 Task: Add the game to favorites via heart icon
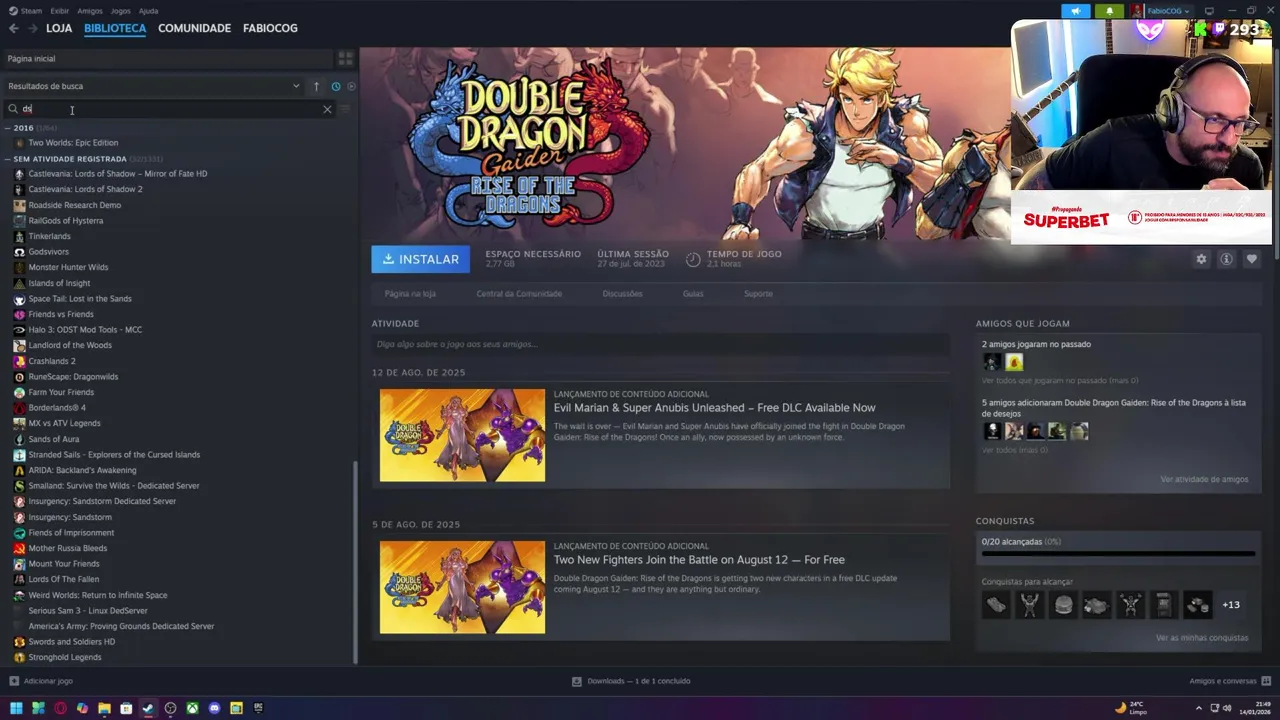(1251, 259)
